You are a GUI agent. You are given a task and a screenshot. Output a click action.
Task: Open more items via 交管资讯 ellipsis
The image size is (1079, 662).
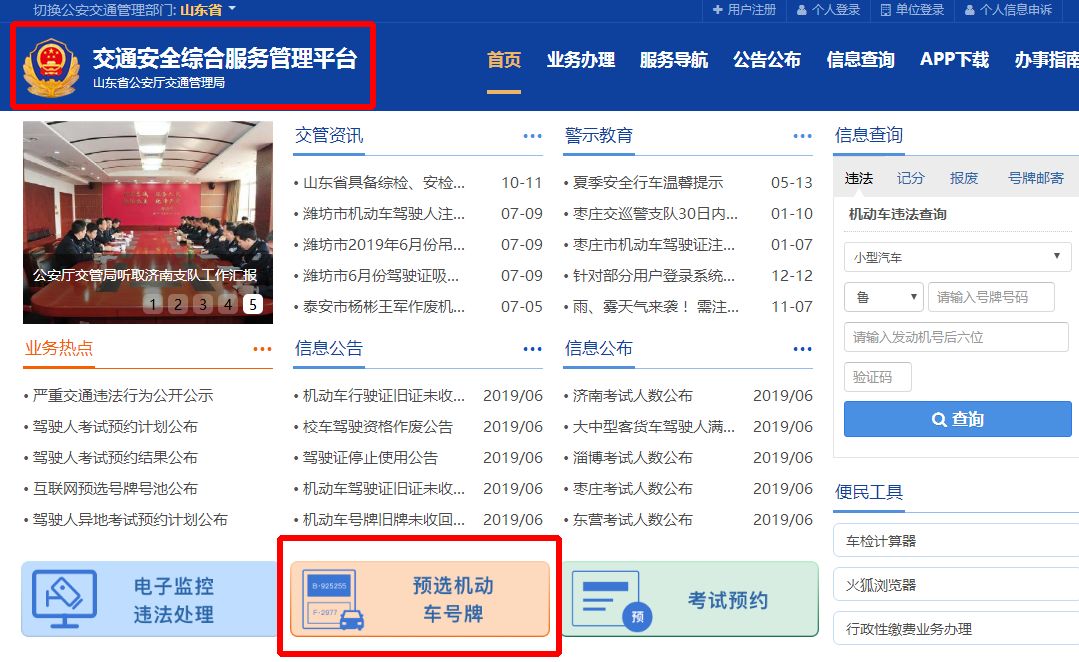(531, 136)
